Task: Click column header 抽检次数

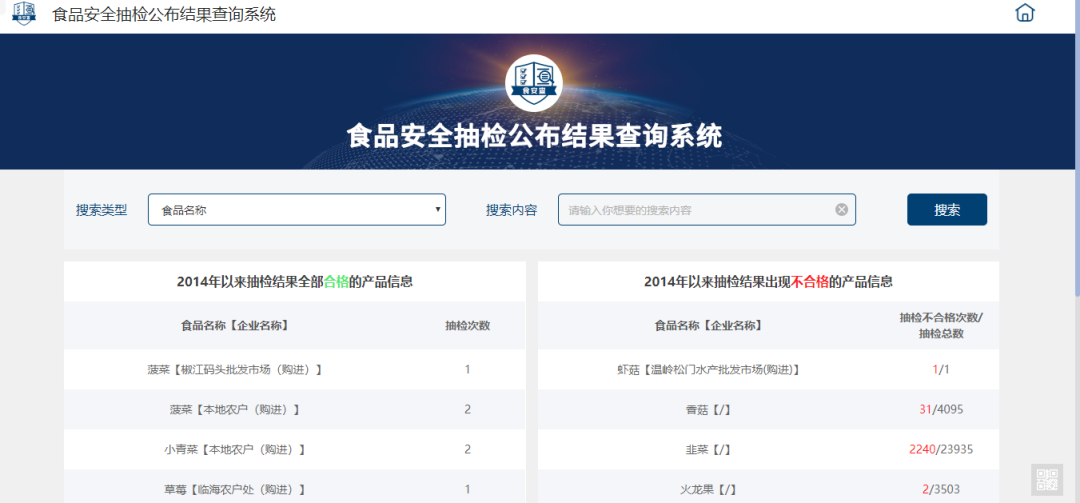Action: (x=468, y=325)
